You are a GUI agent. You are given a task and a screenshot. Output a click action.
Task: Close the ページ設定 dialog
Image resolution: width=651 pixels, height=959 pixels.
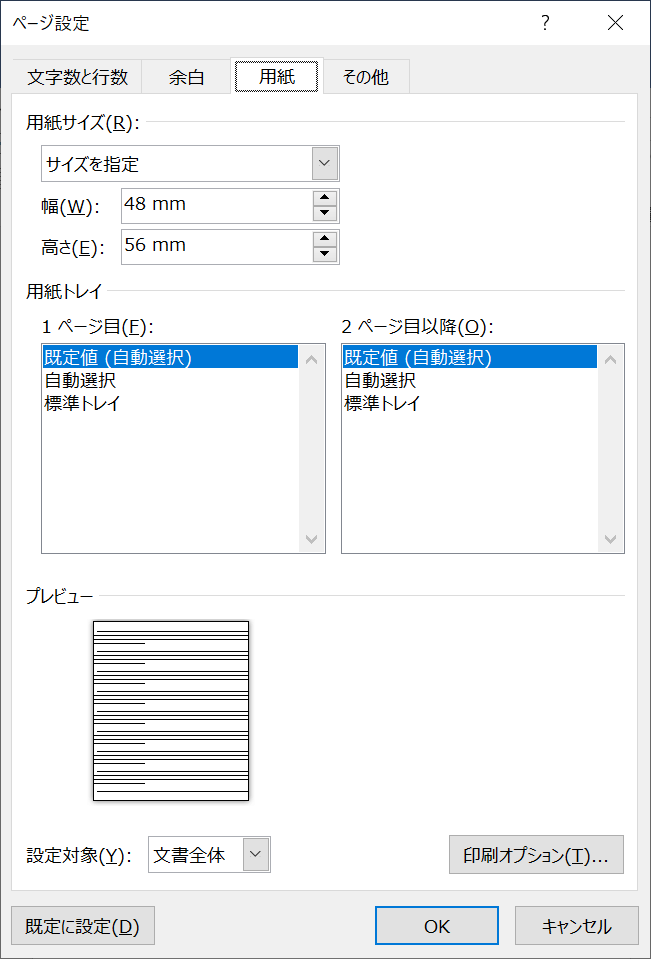(x=615, y=23)
